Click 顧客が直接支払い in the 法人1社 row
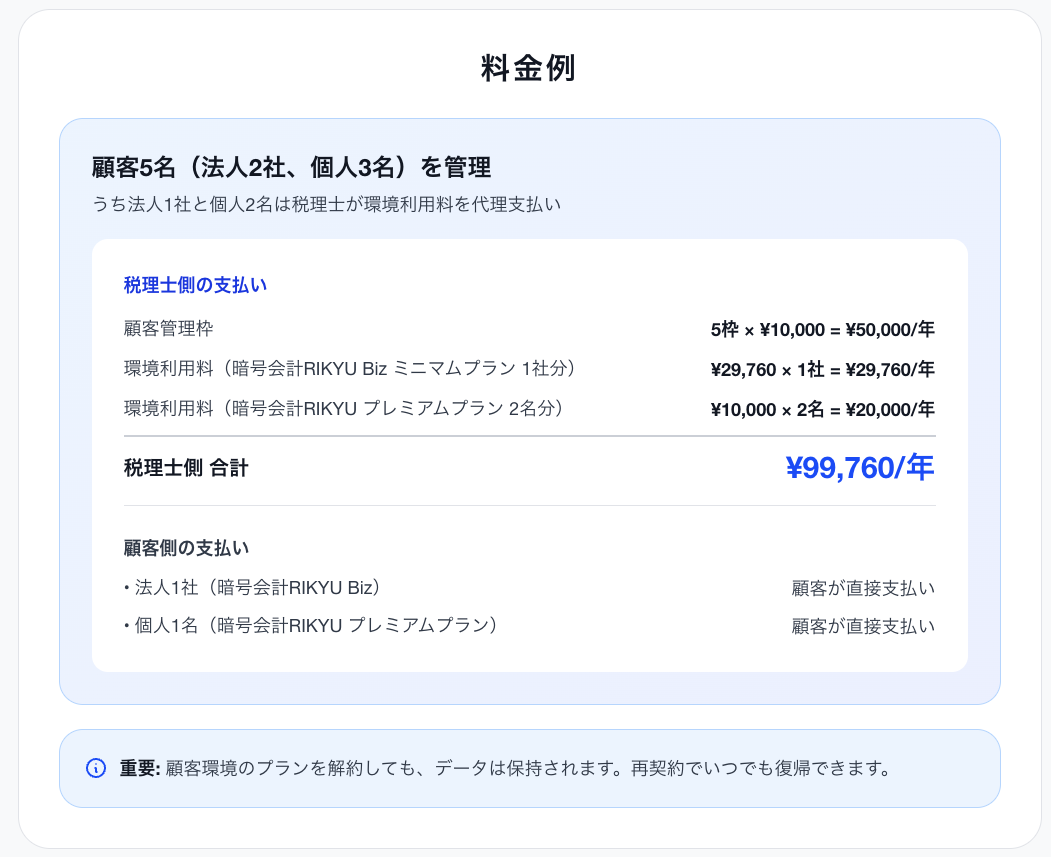 point(863,588)
